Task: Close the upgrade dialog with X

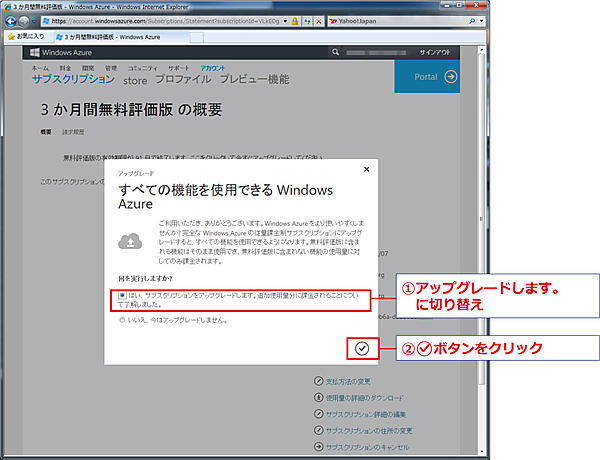Action: (x=366, y=169)
